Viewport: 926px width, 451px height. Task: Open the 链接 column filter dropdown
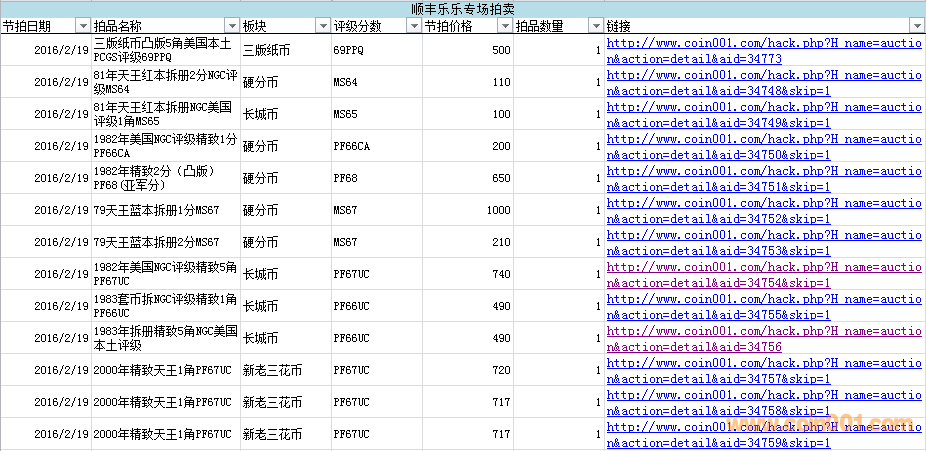pos(916,25)
